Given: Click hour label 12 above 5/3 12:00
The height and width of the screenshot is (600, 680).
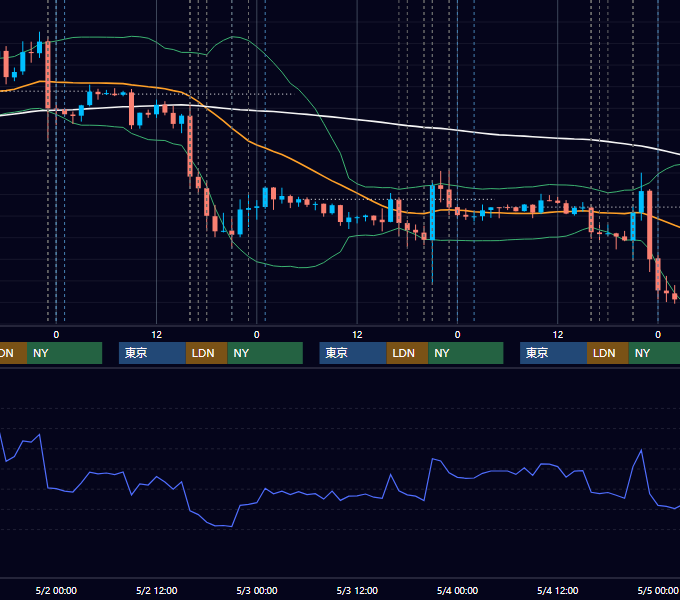Looking at the screenshot, I should click(x=357, y=335).
